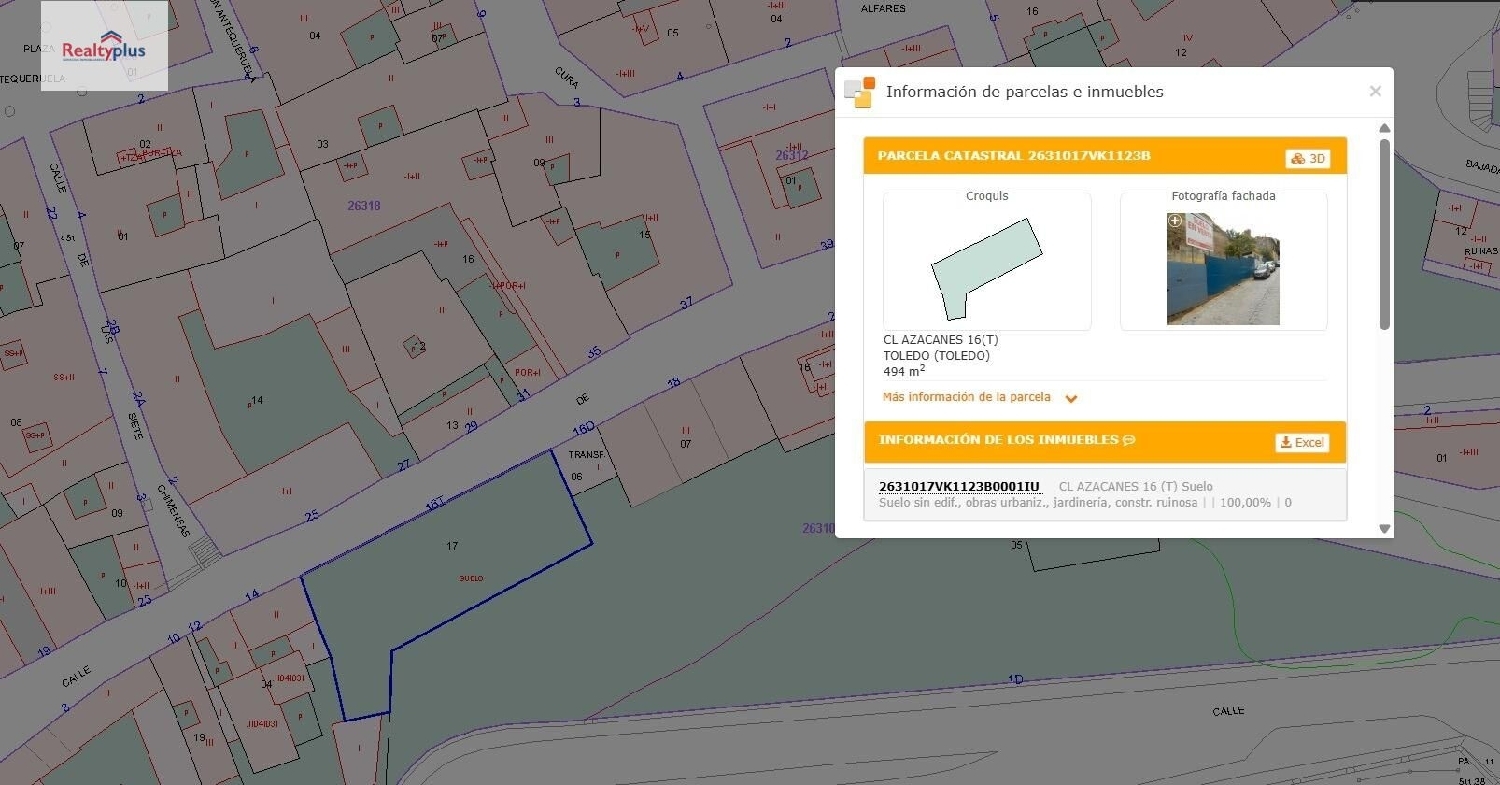Click the zoom plus icon on the facade photo
The image size is (1500, 785).
(1176, 220)
